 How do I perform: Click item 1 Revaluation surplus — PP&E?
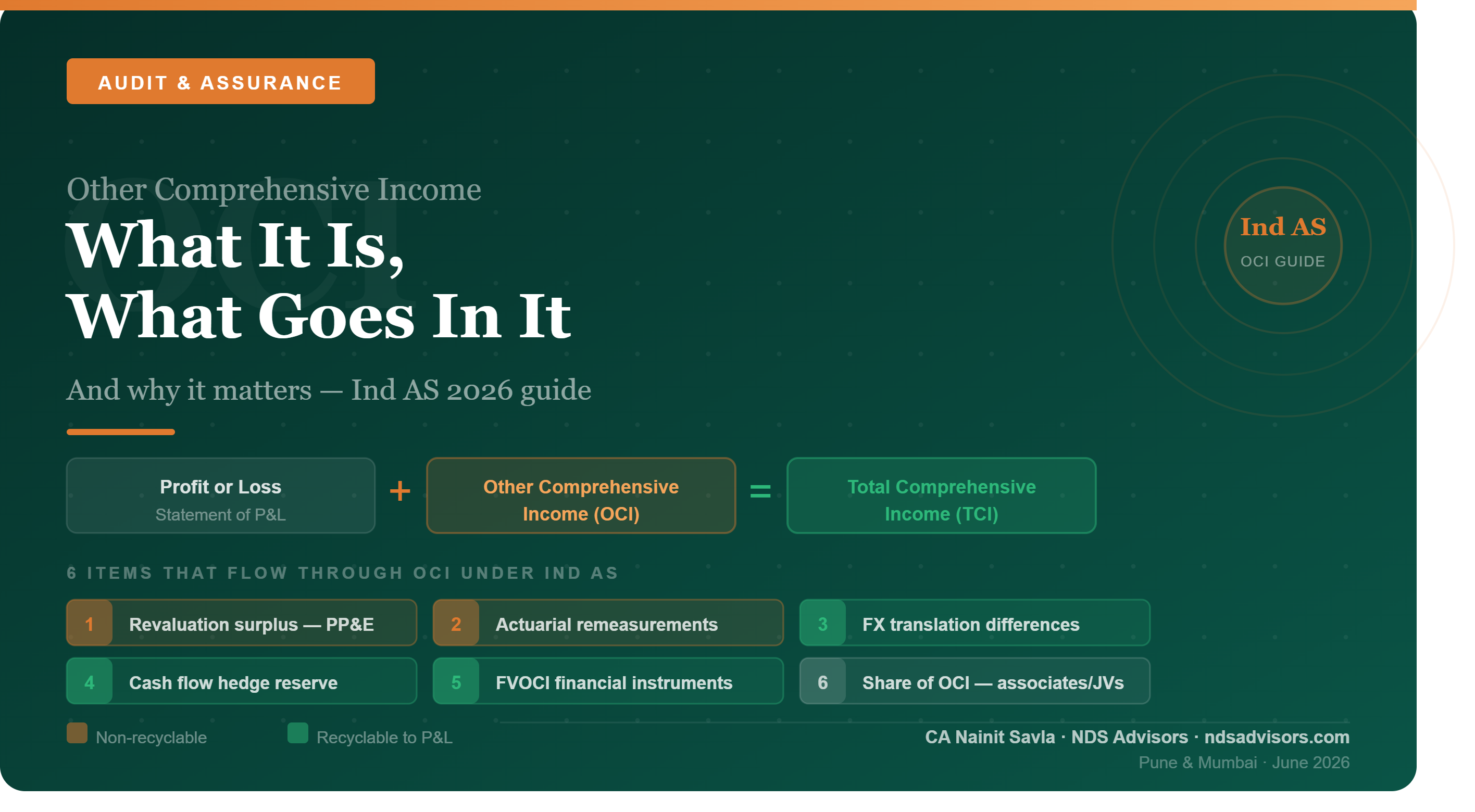[x=242, y=623]
